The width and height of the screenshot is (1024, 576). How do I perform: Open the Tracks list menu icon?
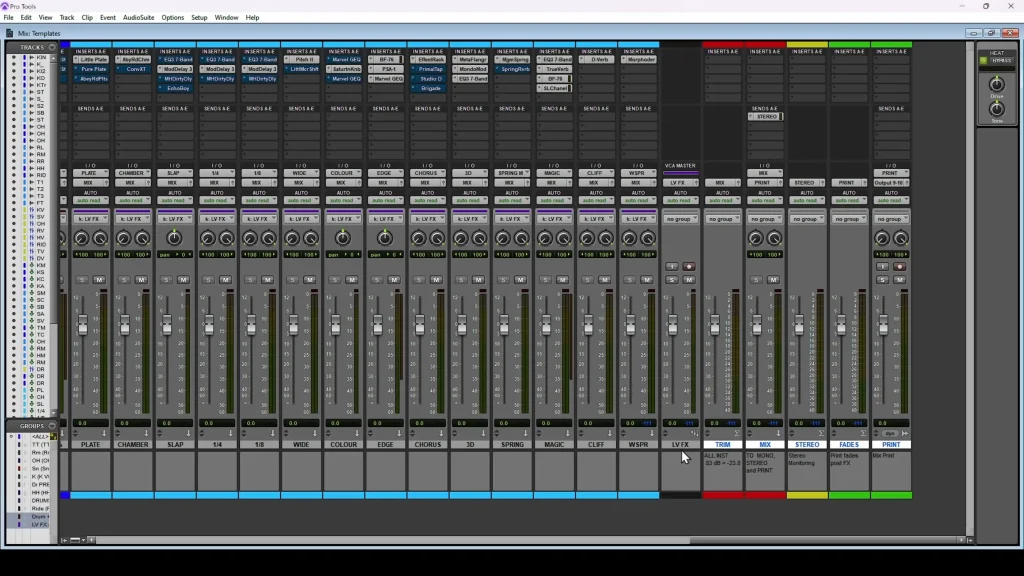[52, 47]
